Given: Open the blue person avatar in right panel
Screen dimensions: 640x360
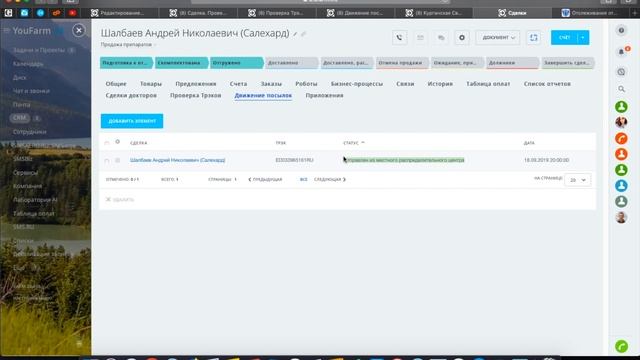Looking at the screenshot, I should tap(621, 186).
